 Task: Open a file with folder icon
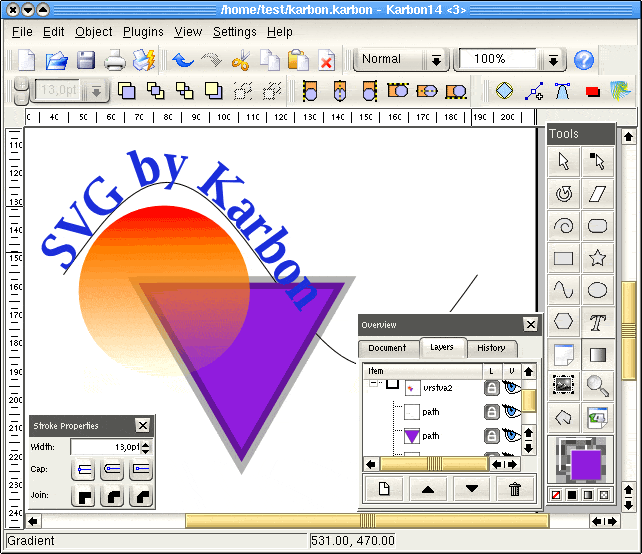pyautogui.click(x=56, y=60)
